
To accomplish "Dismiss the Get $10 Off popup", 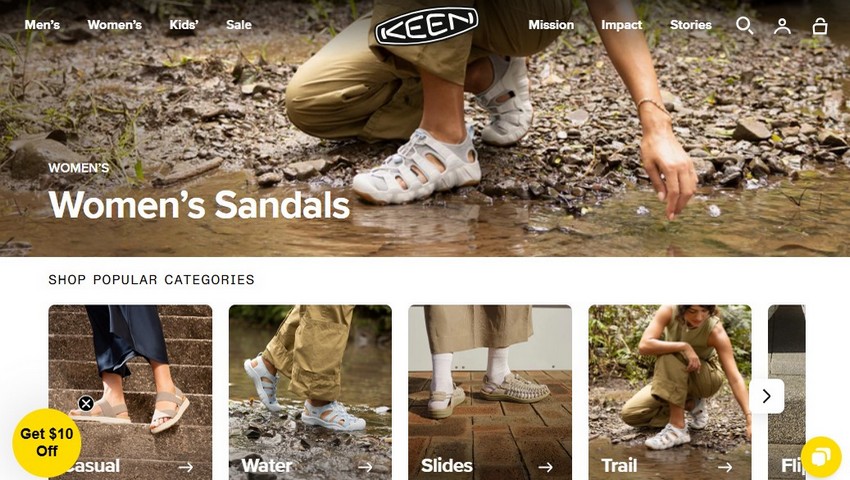I will coord(86,403).
